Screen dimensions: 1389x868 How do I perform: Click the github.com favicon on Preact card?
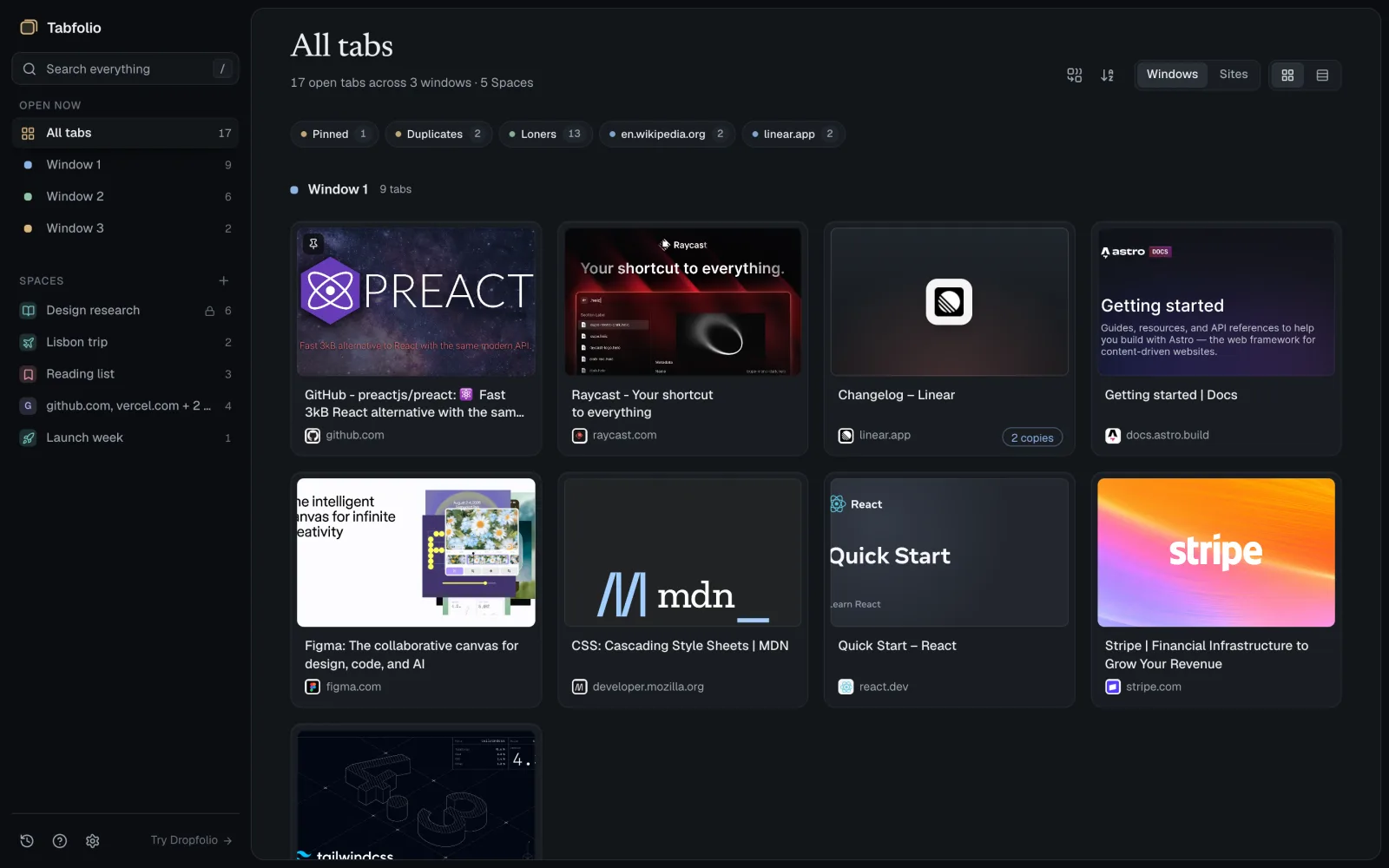pos(313,436)
